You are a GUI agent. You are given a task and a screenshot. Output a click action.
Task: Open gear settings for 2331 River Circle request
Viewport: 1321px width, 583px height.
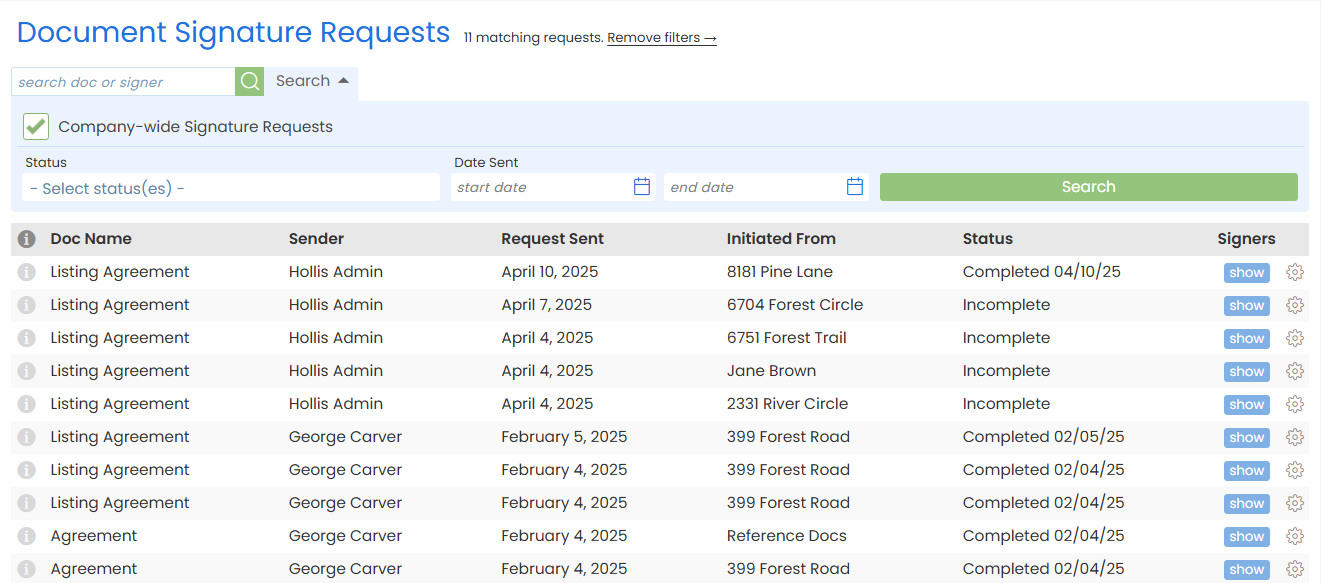[1295, 404]
